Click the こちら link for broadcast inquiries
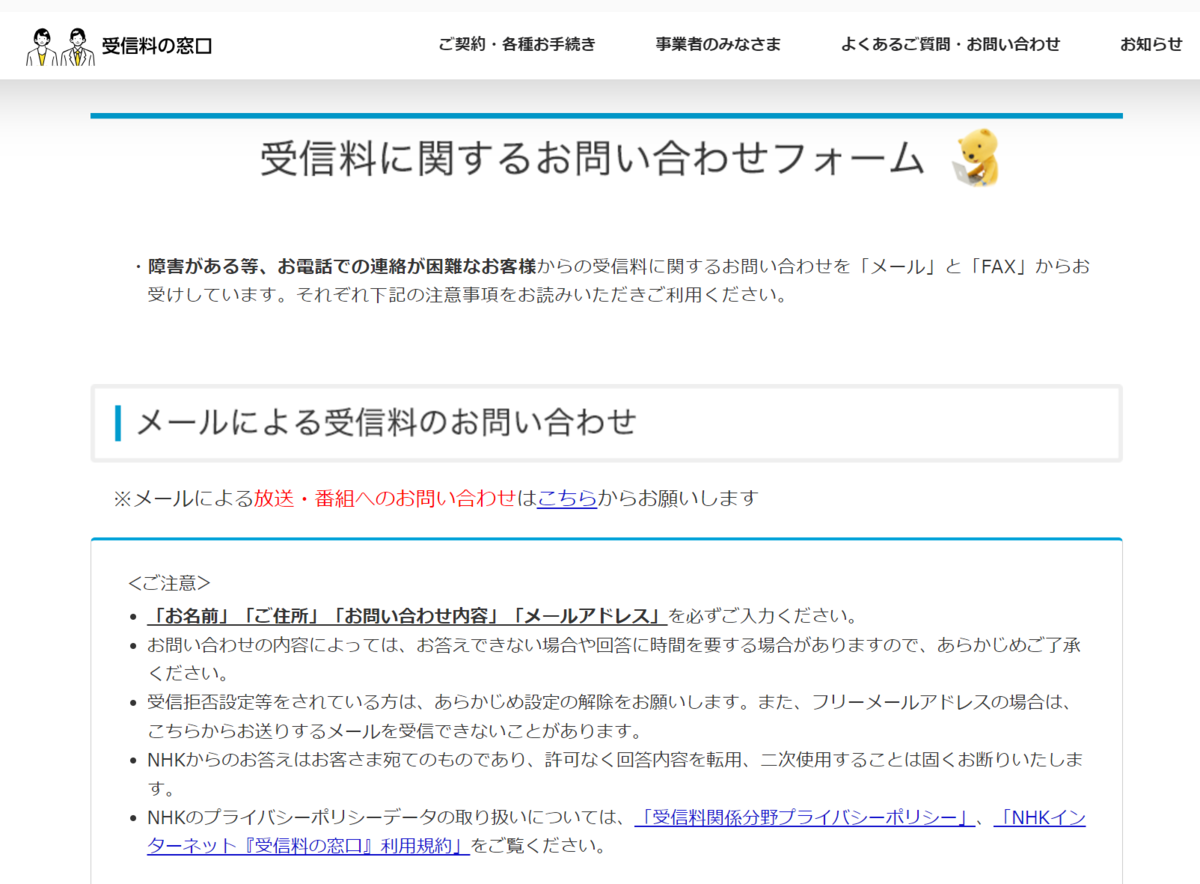1200x884 pixels. (567, 498)
